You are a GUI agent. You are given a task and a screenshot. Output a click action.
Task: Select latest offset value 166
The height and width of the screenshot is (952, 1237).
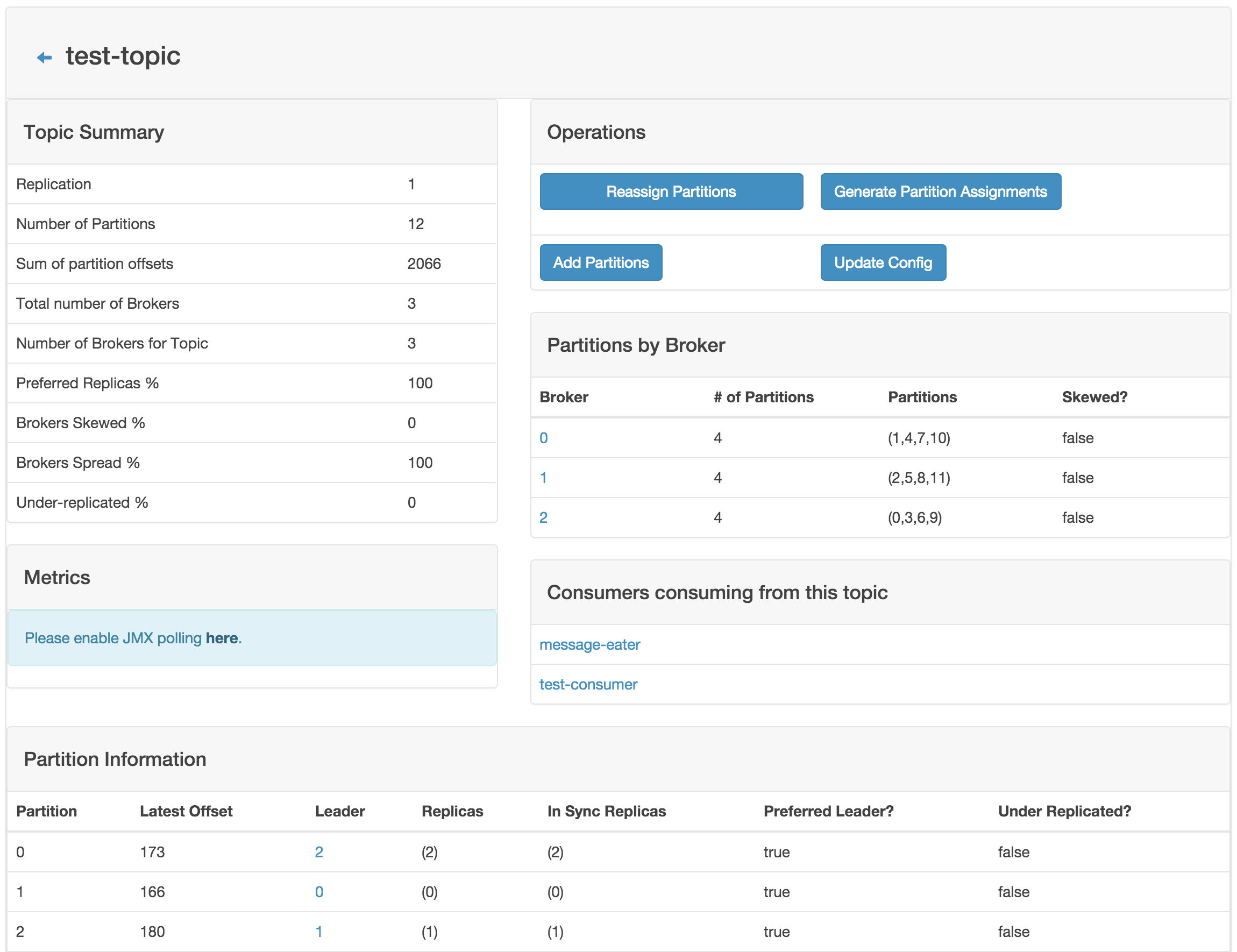(x=152, y=891)
